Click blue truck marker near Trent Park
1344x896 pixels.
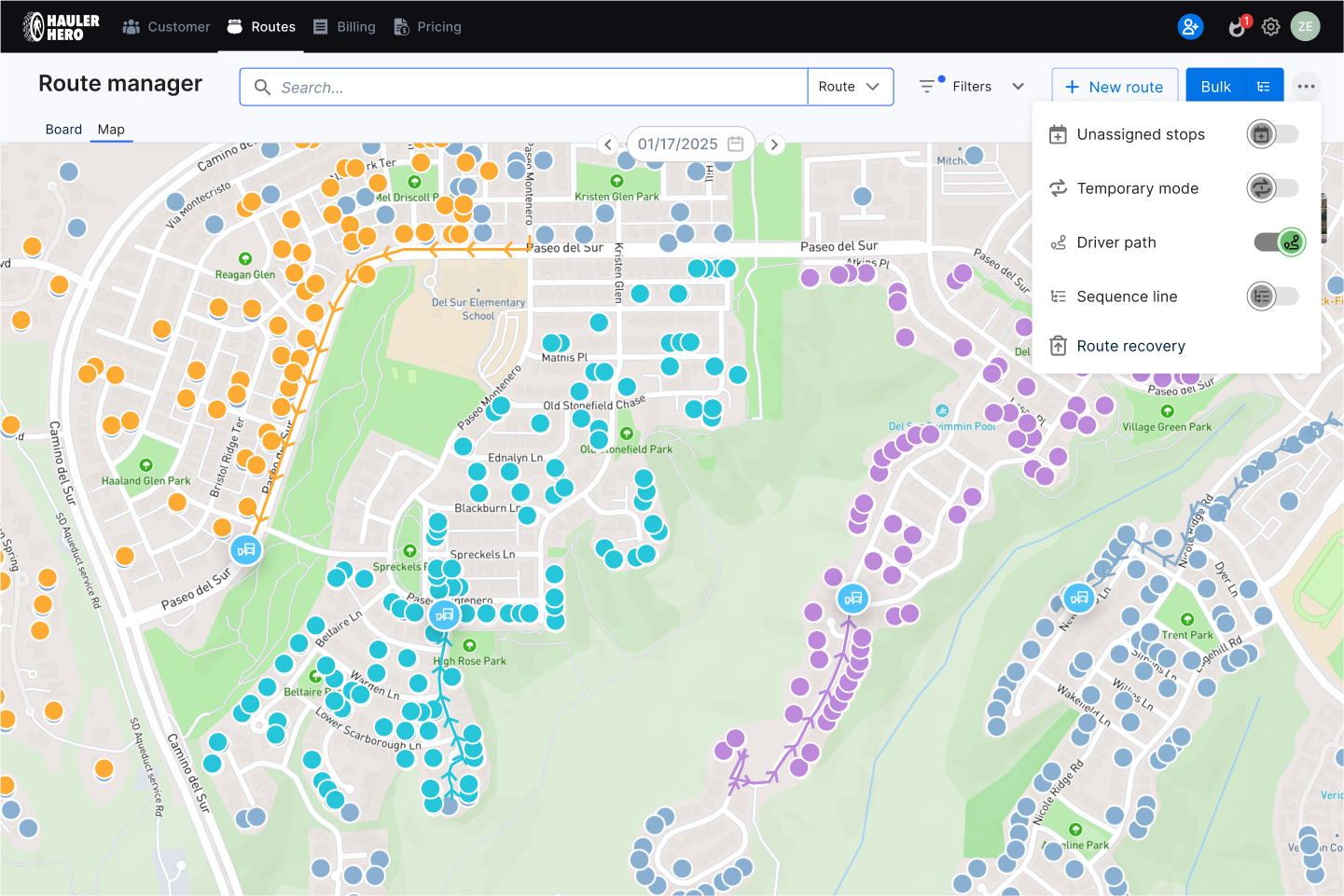pyautogui.click(x=1079, y=598)
